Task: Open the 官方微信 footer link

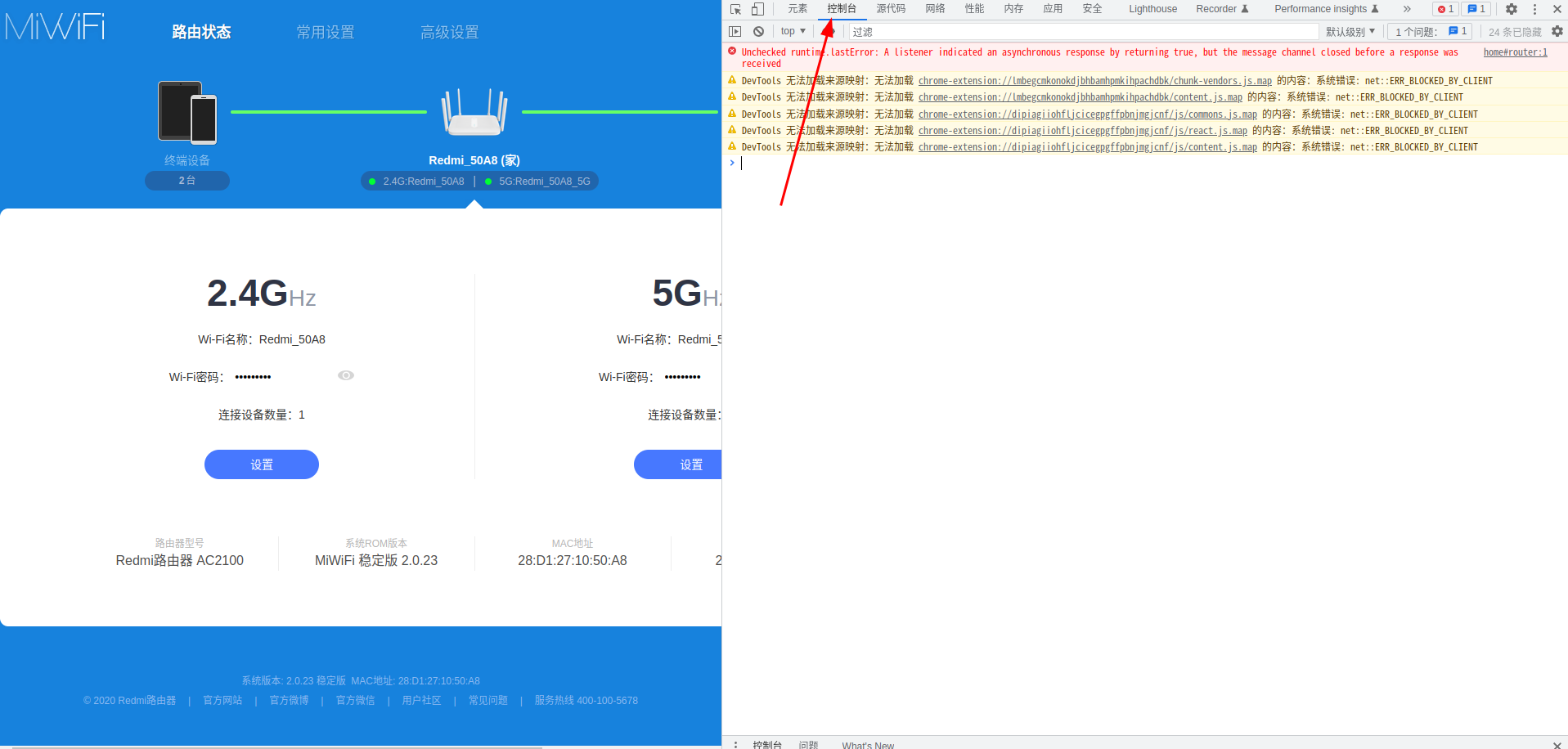Action: [x=355, y=701]
